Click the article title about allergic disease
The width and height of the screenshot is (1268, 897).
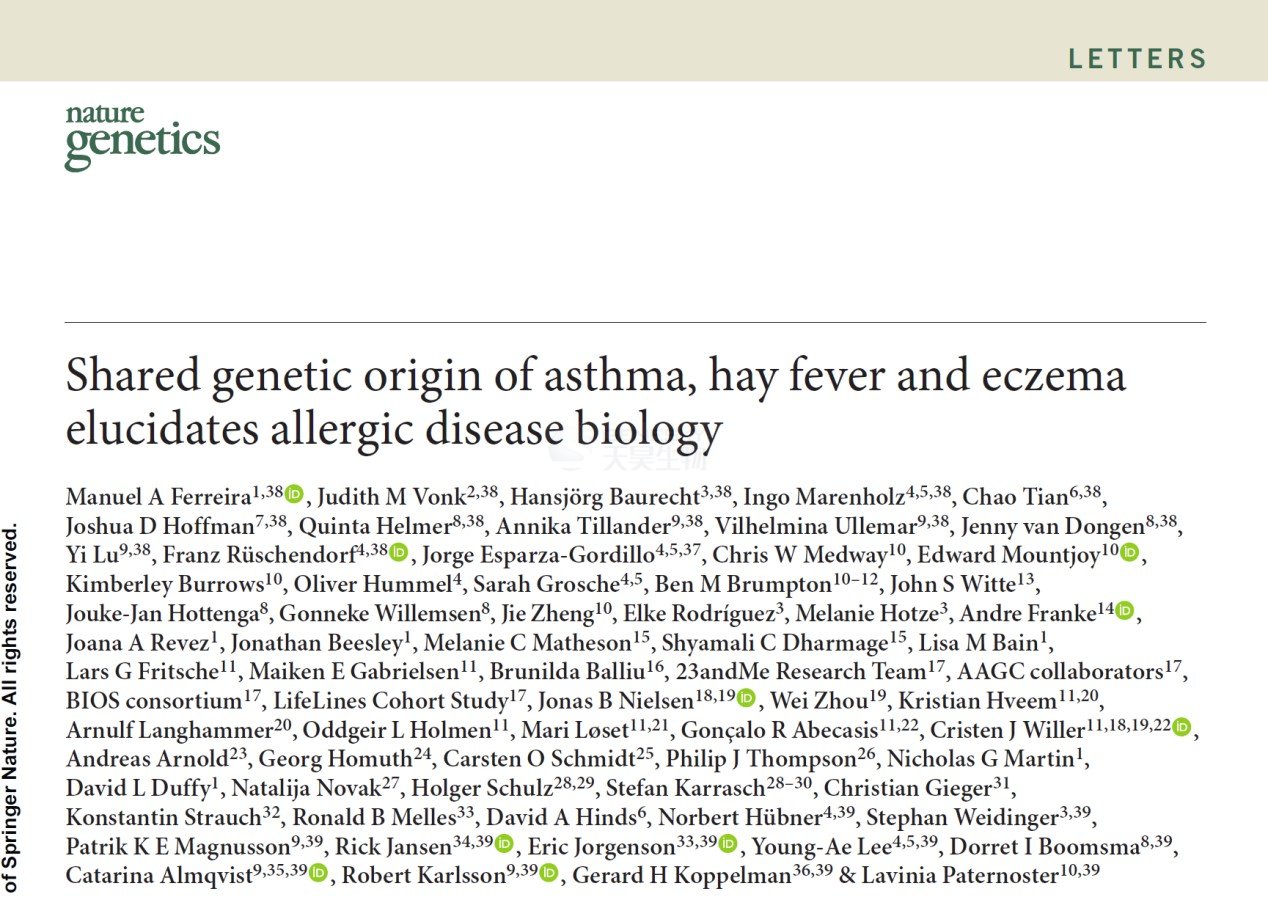[596, 402]
